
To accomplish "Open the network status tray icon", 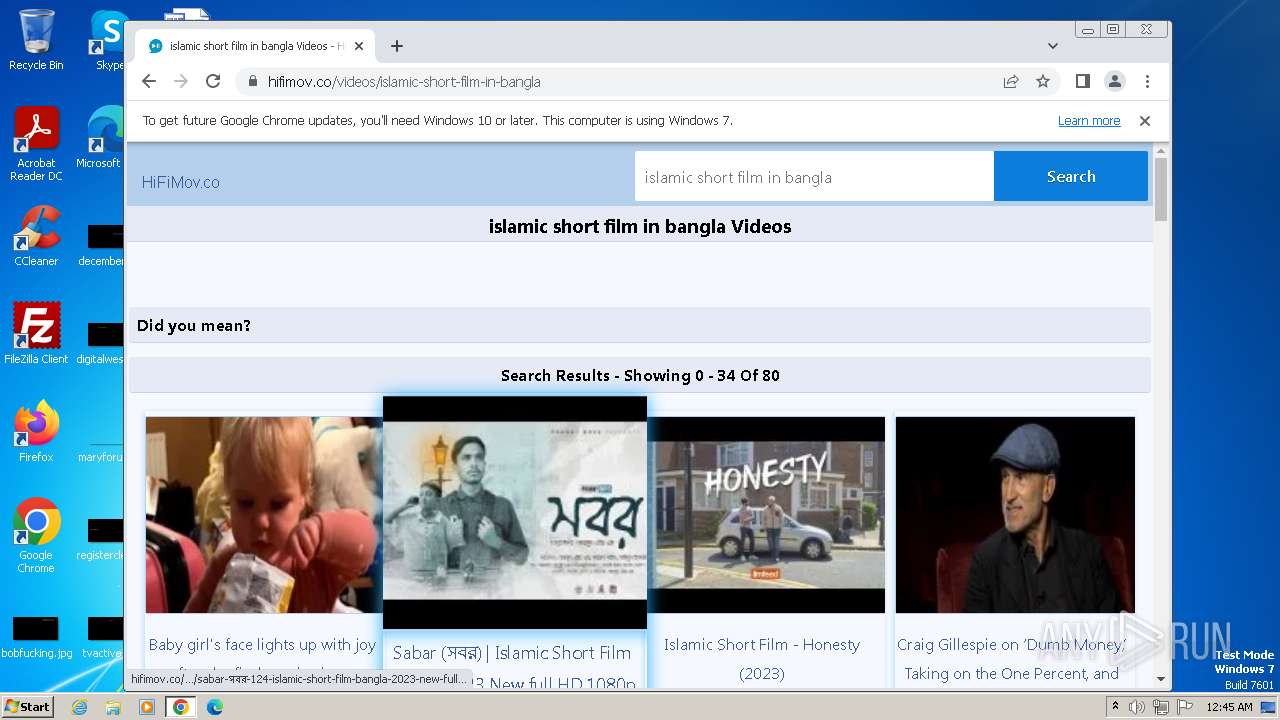I will 1161,707.
